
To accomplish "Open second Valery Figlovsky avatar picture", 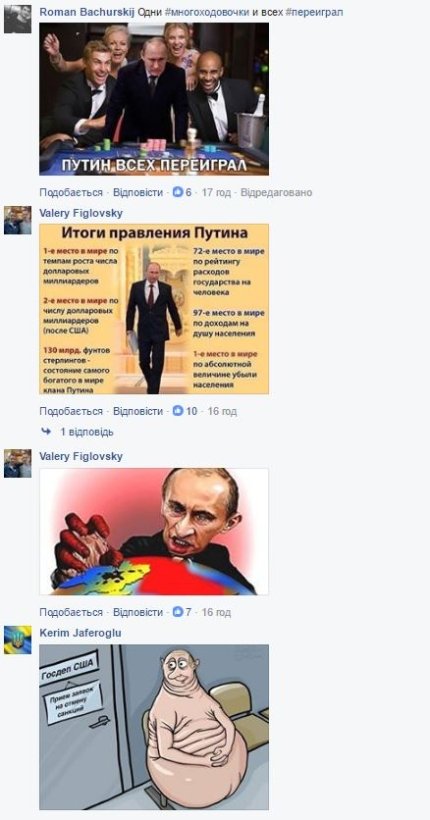I will tap(17, 463).
